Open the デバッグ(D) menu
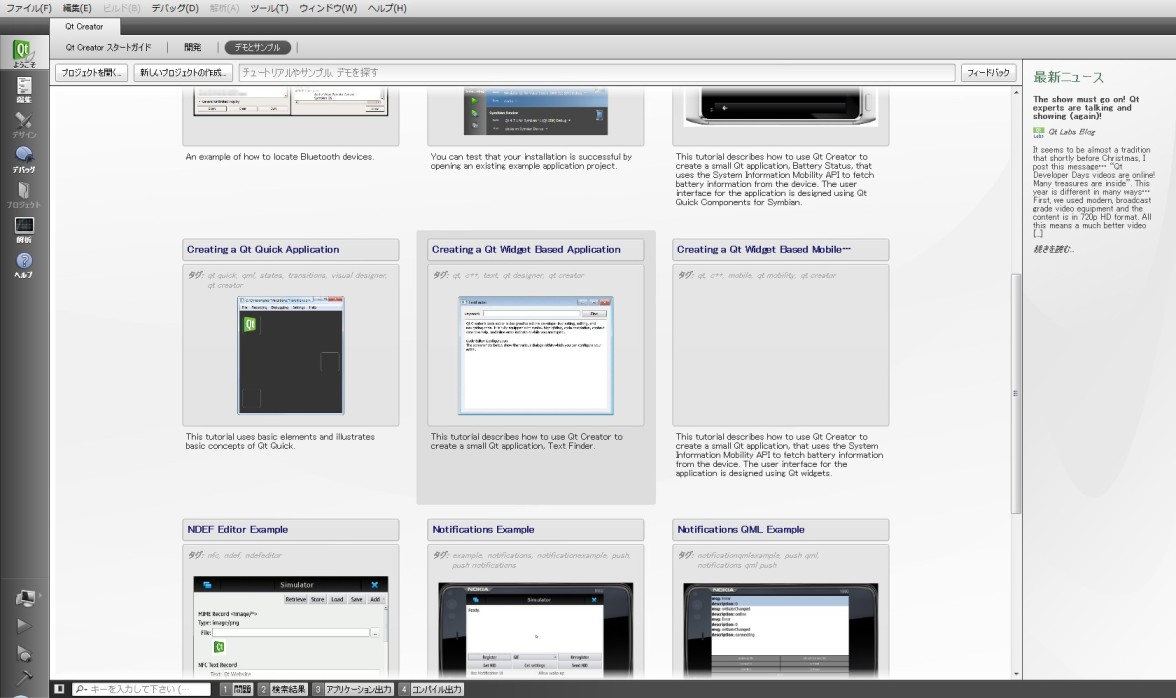Image resolution: width=1176 pixels, height=698 pixels. [x=175, y=7]
